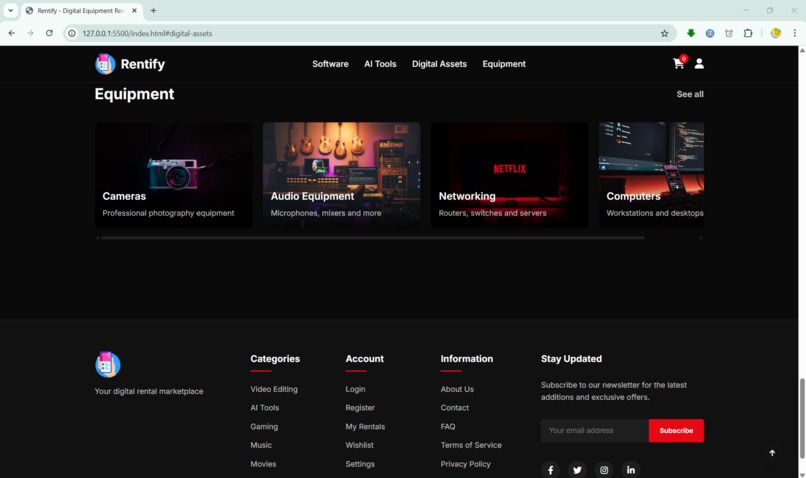Open the Equipment nav menu

504,64
